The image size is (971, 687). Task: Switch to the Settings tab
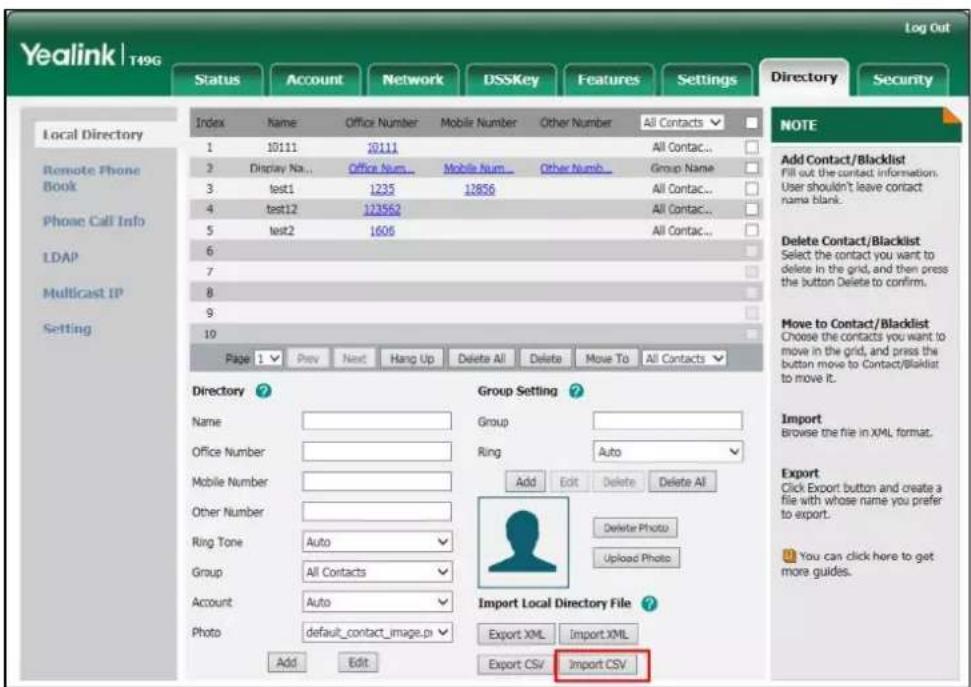(707, 80)
